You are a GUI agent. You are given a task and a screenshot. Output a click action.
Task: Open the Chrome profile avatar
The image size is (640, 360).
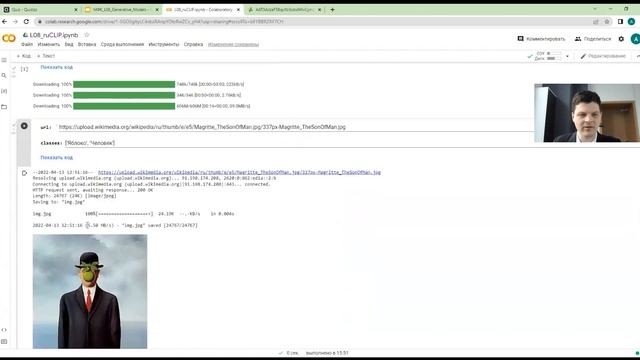[x=631, y=21]
